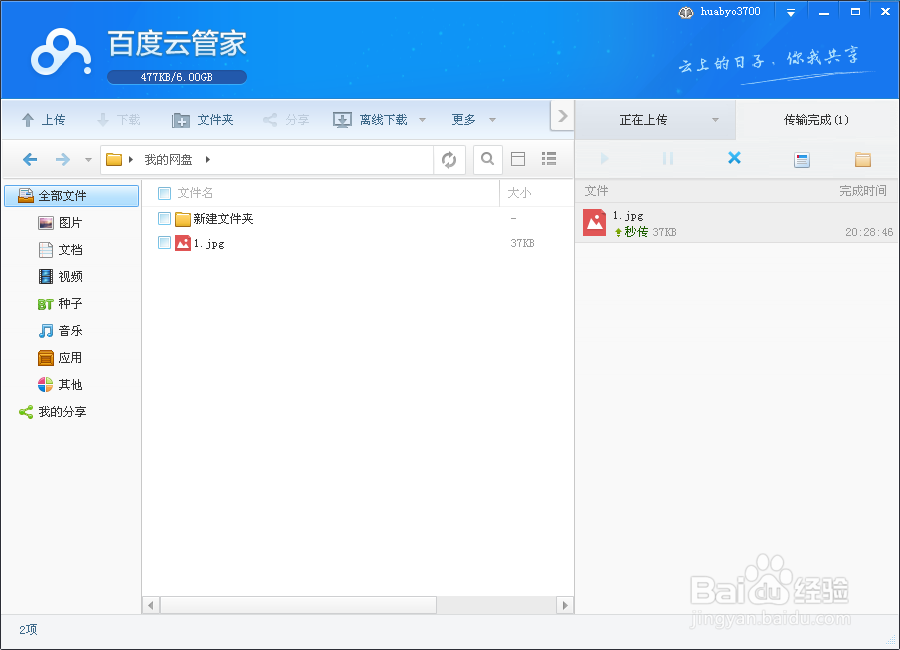Check the checkbox next to 1.jpg

click(164, 243)
